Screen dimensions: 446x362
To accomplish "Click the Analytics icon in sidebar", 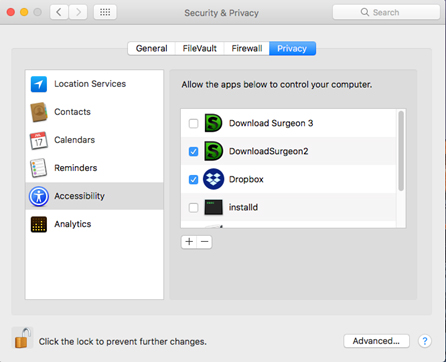I will [39, 224].
